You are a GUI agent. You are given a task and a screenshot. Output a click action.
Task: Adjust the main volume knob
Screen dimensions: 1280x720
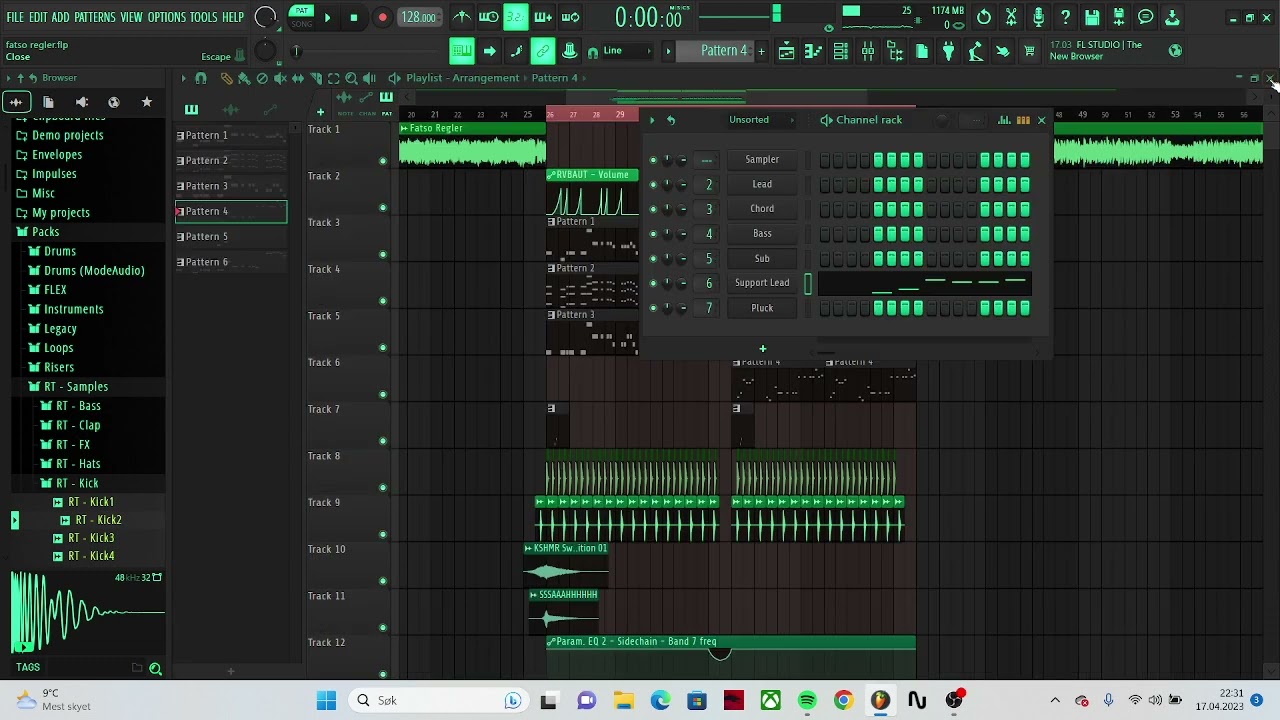pos(266,17)
